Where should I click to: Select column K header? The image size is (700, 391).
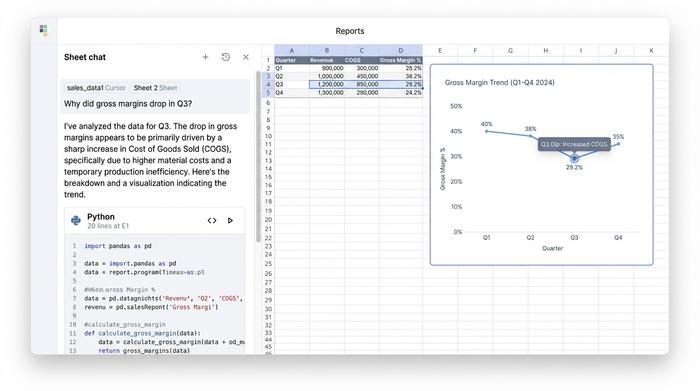651,50
